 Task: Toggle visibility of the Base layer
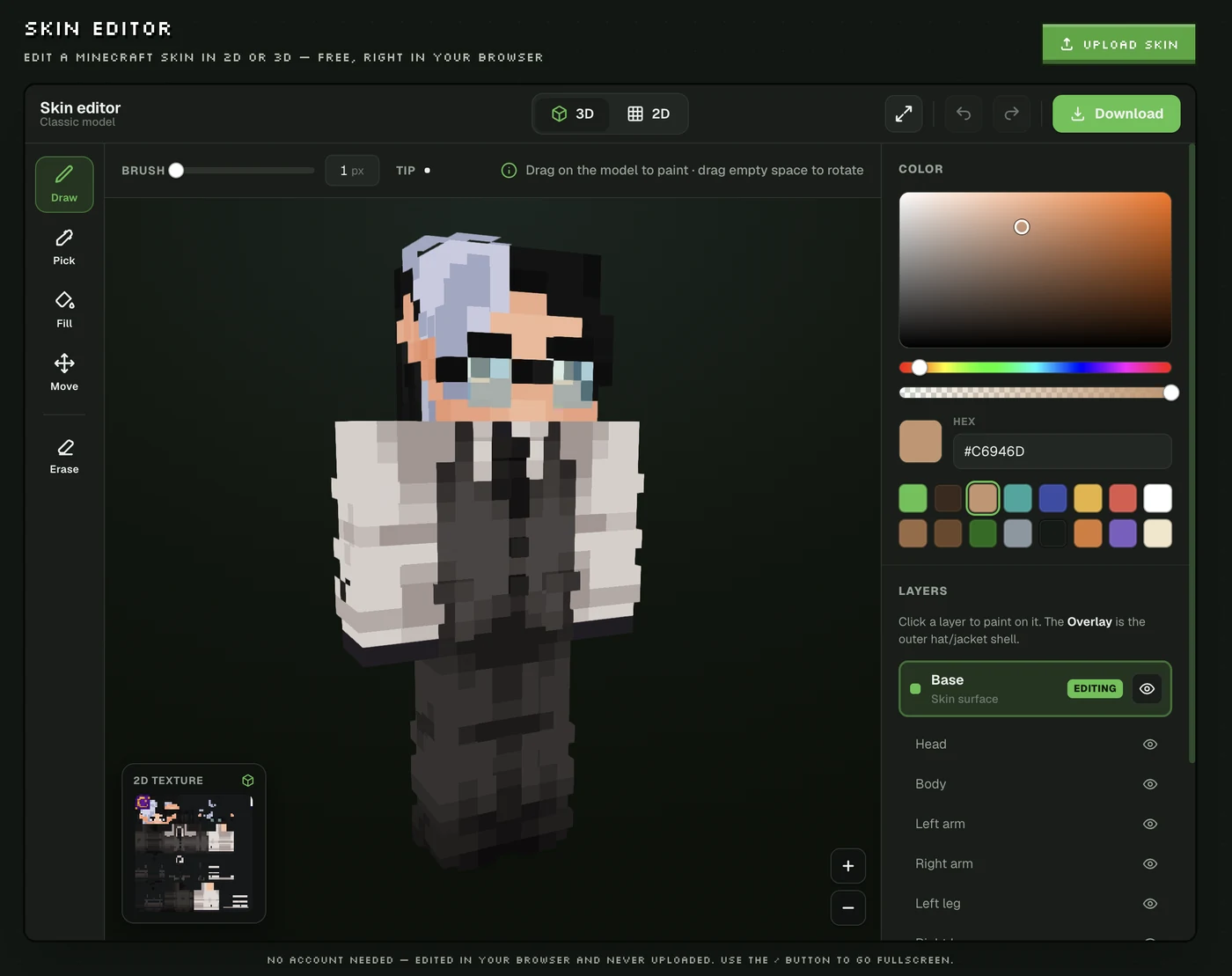click(1147, 689)
